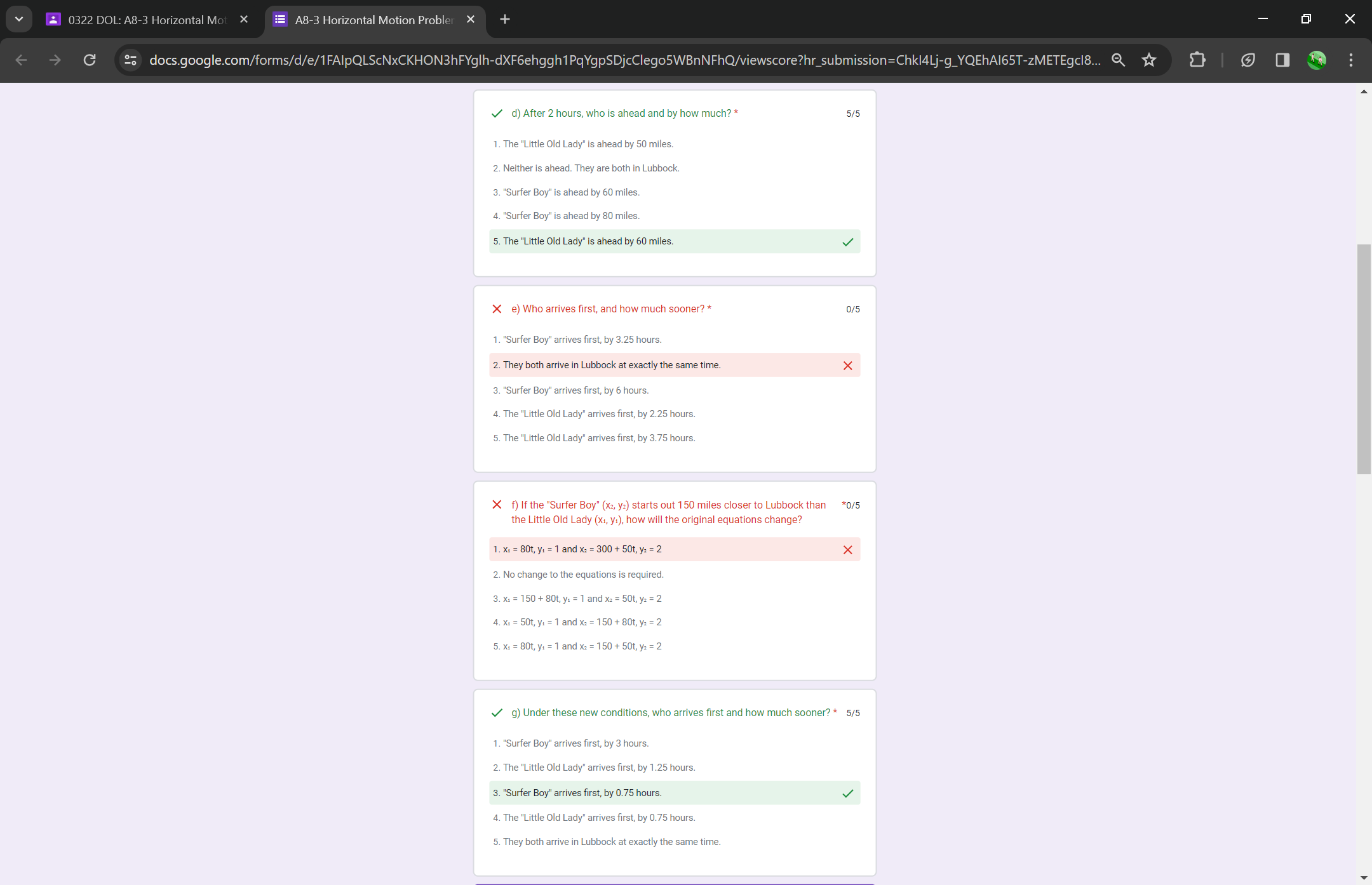
Task: Open site information icon beside URL
Action: coord(130,60)
